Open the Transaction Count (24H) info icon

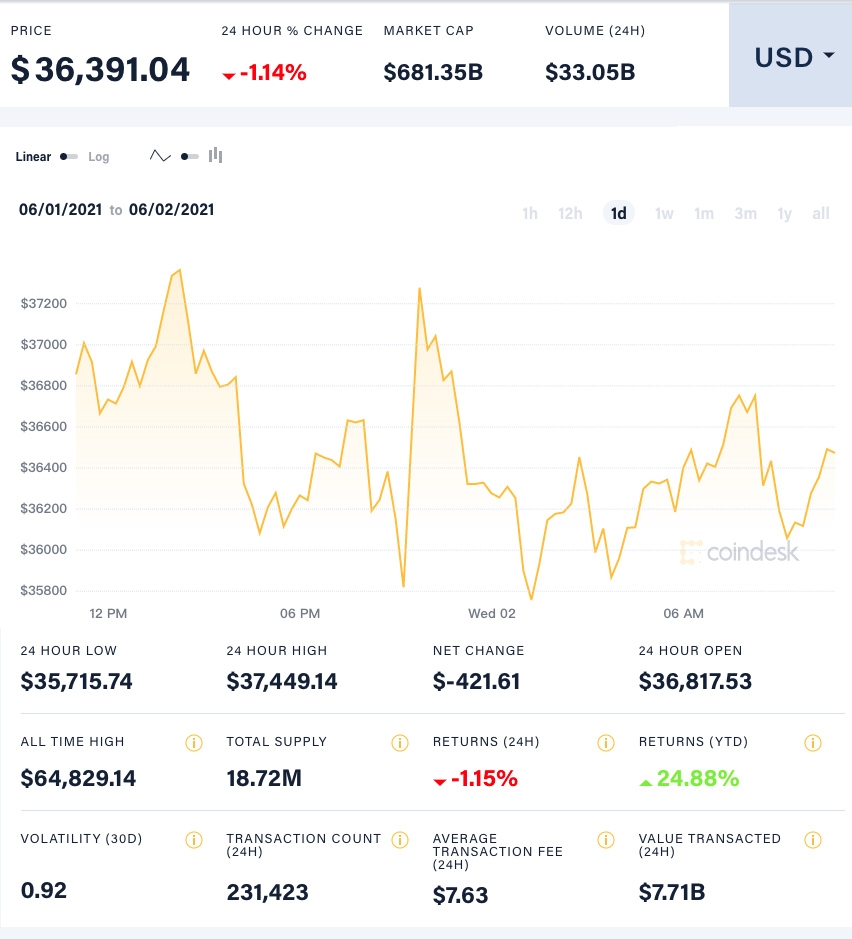click(400, 840)
